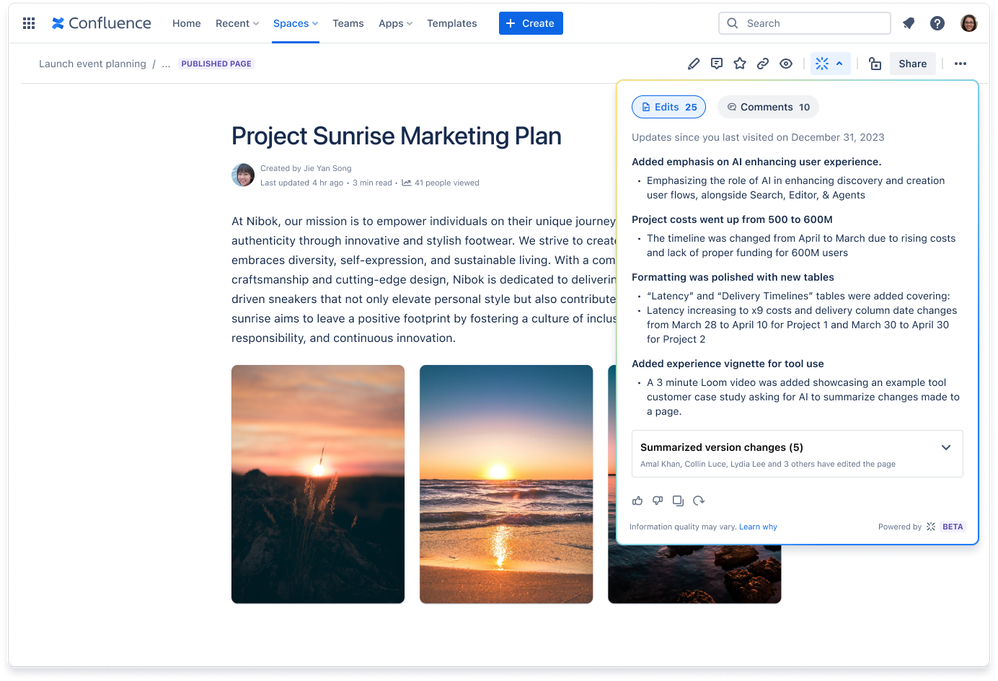Click 'Created by Jie Yan Song' text
Screen dimensions: 998x681
306,169
